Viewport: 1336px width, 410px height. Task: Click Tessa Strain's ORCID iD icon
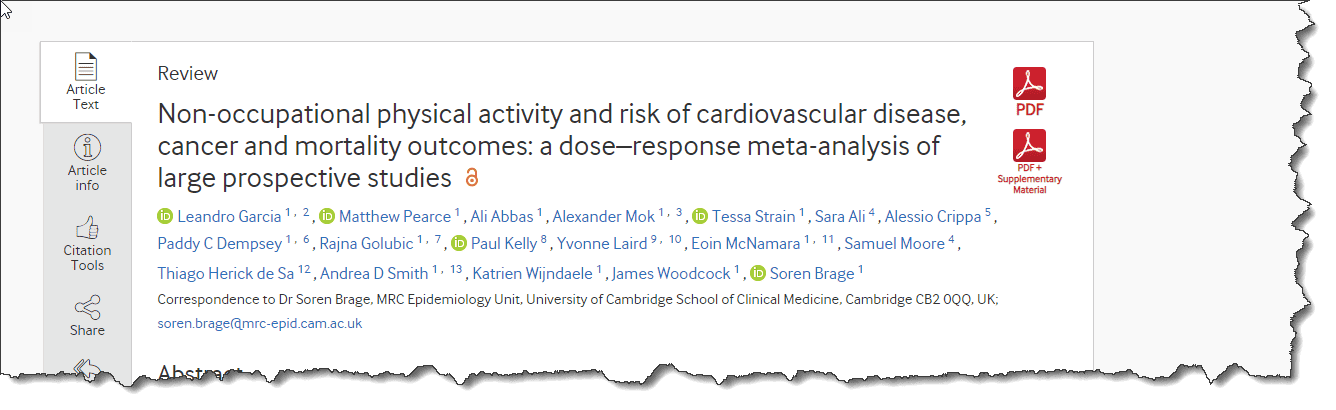pyautogui.click(x=700, y=216)
